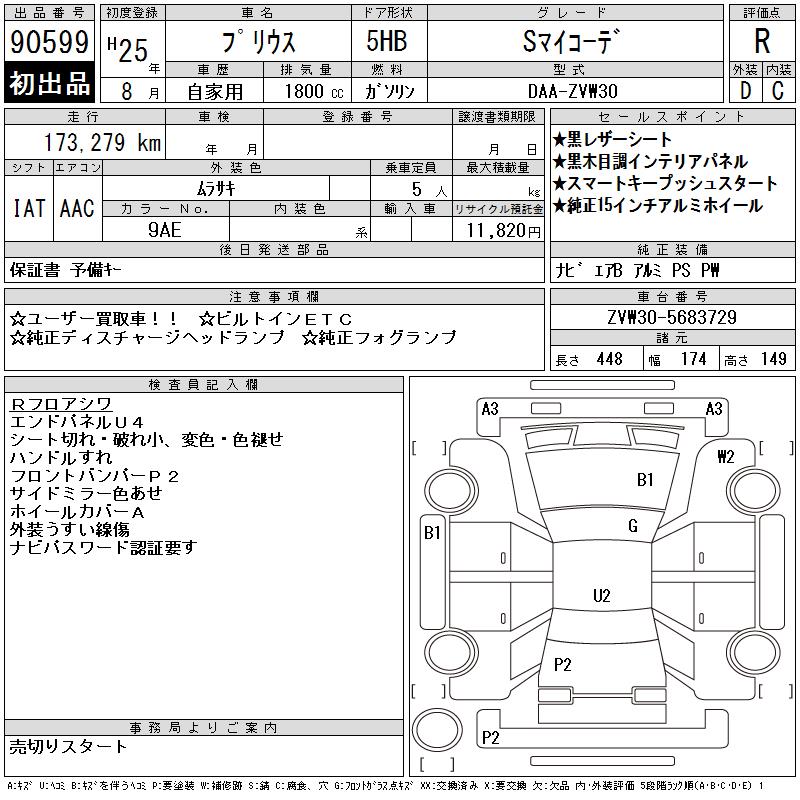Select the B1 mark on the hood
The height and width of the screenshot is (800, 800).
coord(645,480)
